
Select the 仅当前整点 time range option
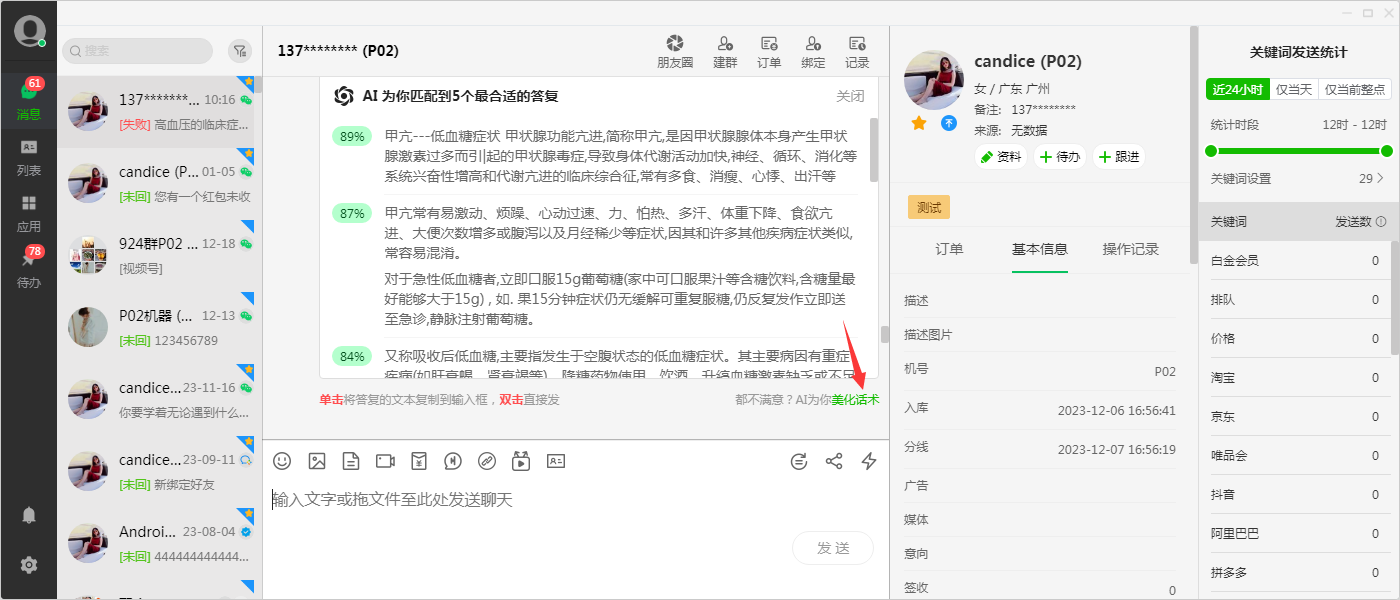[1355, 89]
